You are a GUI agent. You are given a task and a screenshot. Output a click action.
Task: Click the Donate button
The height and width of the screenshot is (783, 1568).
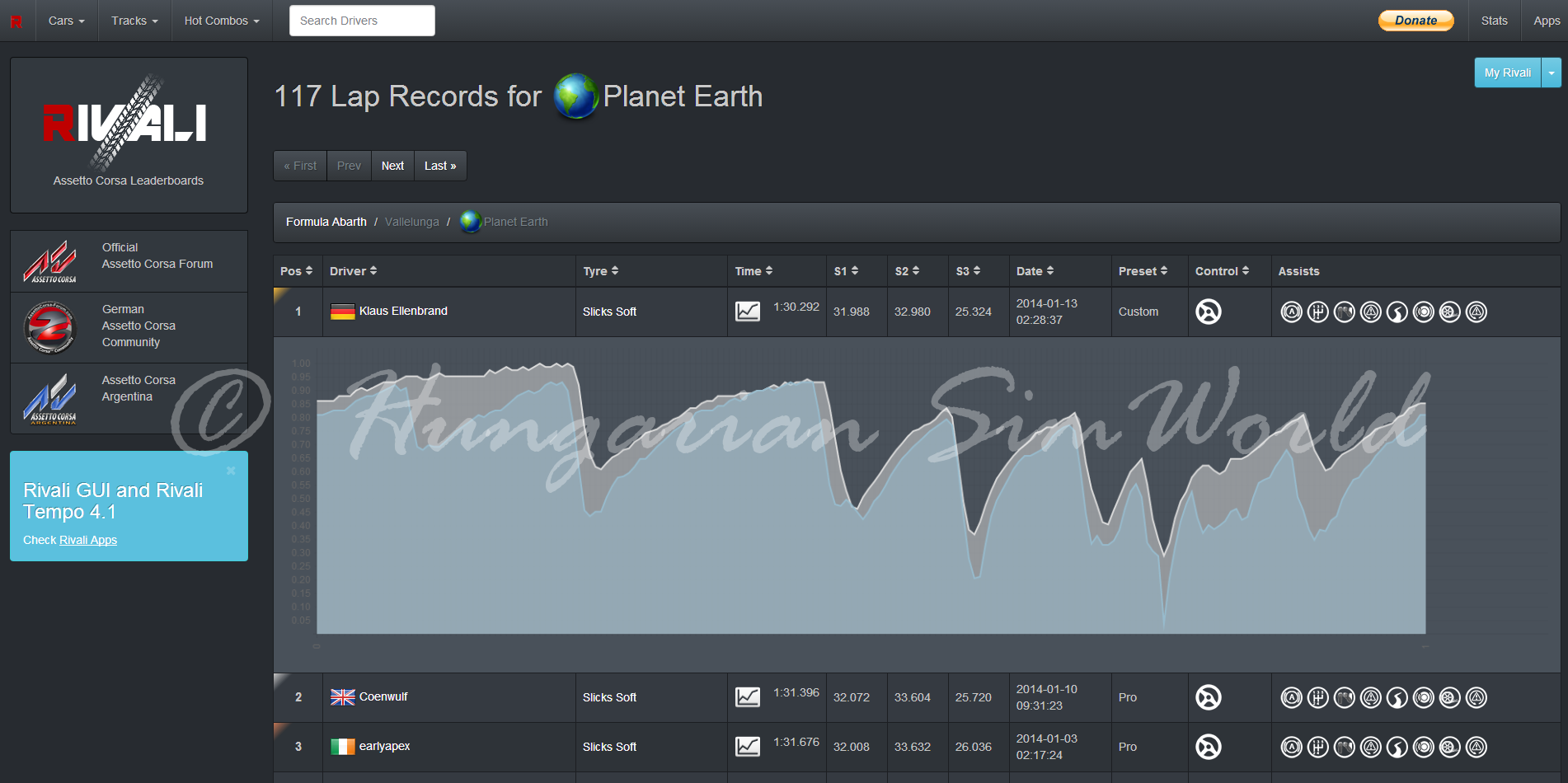click(1416, 21)
